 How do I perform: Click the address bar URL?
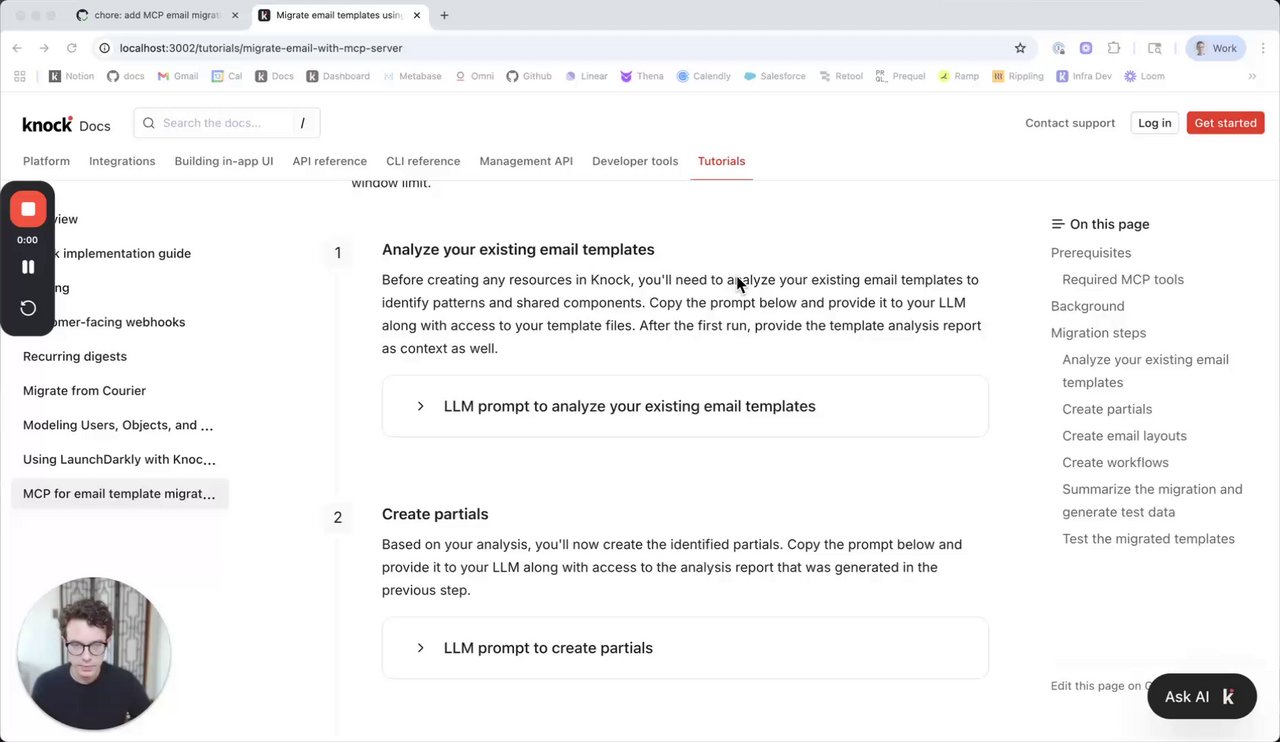[261, 48]
